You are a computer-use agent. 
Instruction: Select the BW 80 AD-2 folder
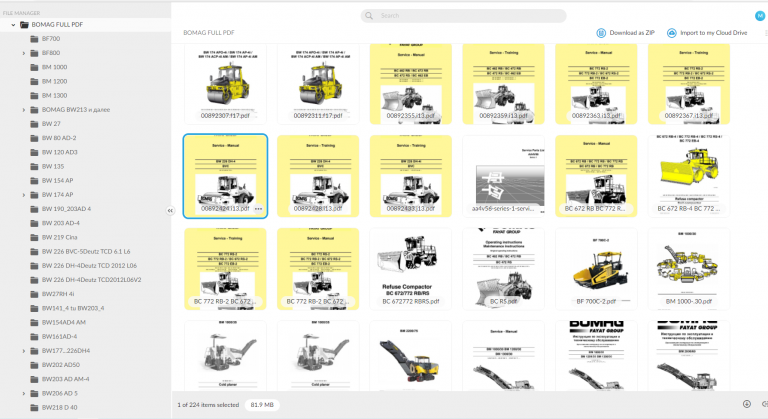pyautogui.click(x=59, y=138)
